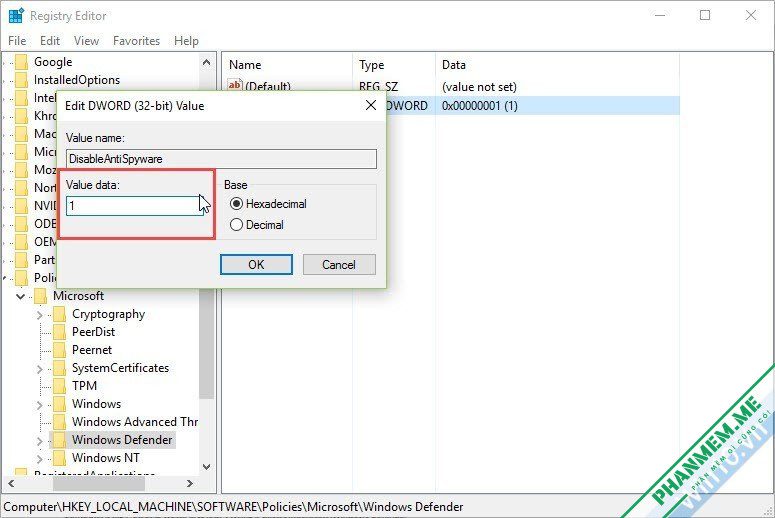Screen dimensions: 775x518
Task: Open the Edit menu
Action: click(50, 41)
